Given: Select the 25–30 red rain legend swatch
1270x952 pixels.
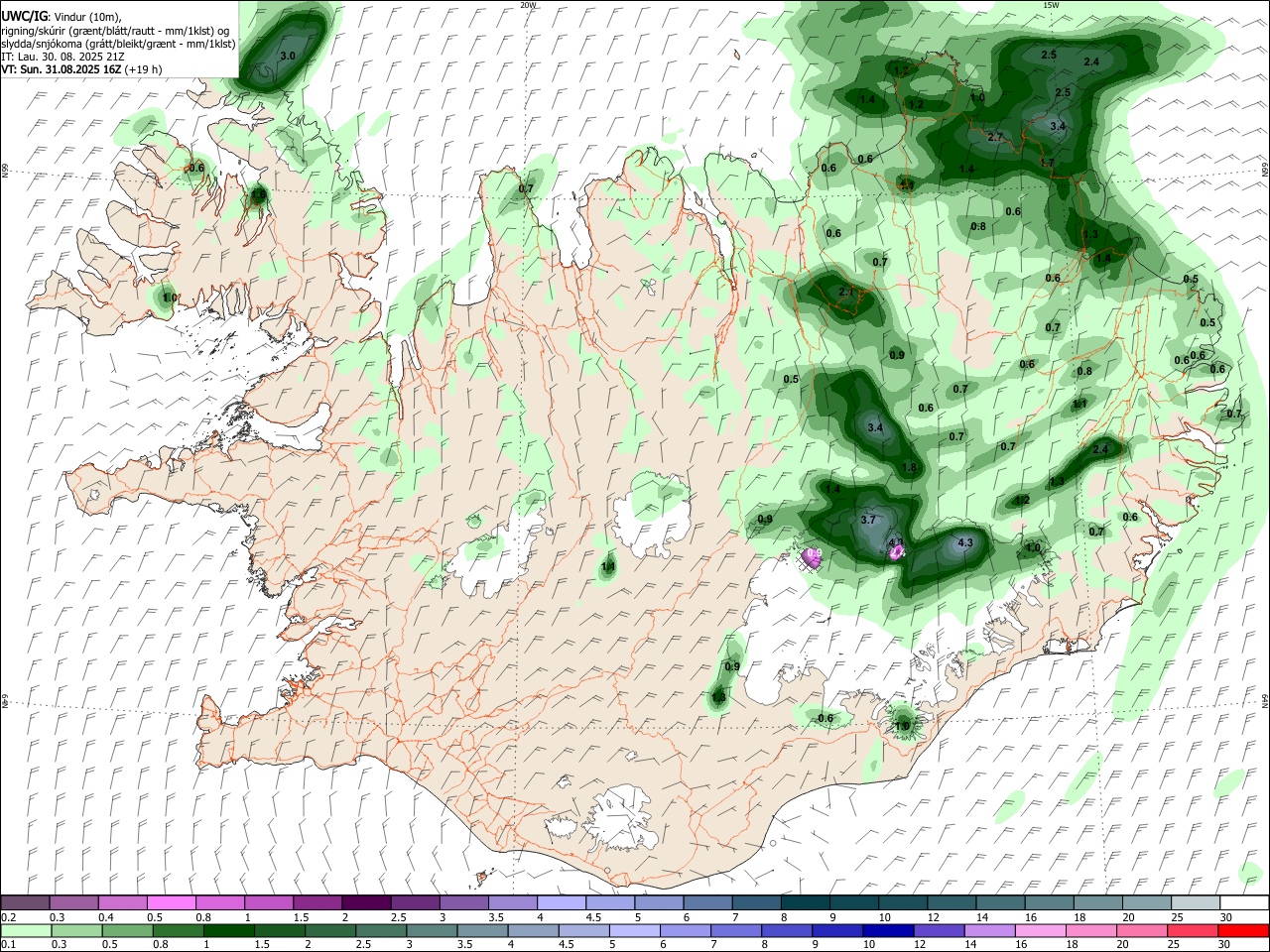Looking at the screenshot, I should coord(1194,931).
